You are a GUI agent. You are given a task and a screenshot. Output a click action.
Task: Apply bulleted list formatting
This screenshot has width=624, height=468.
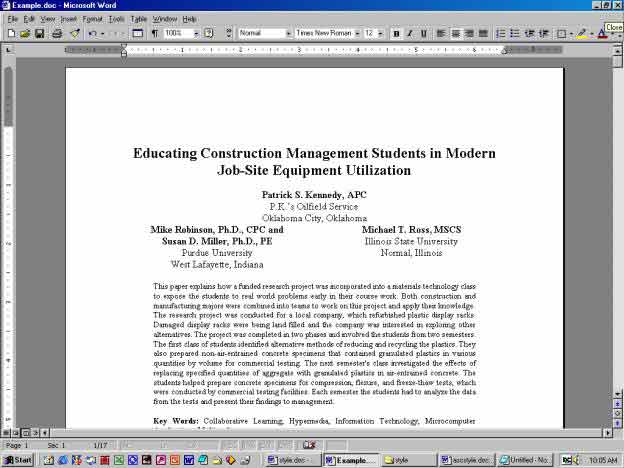[x=515, y=34]
